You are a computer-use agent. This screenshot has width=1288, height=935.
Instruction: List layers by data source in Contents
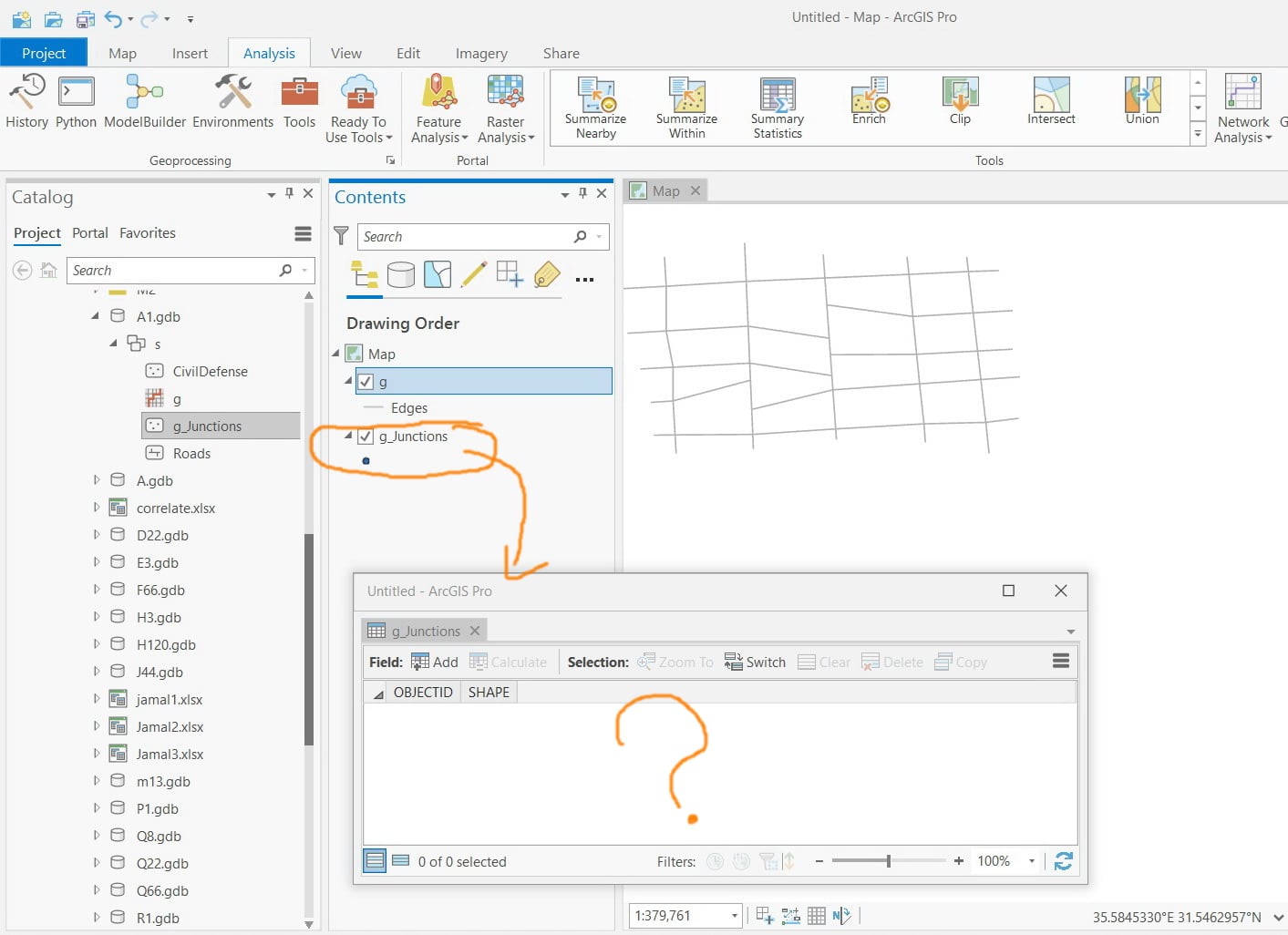[x=401, y=274]
